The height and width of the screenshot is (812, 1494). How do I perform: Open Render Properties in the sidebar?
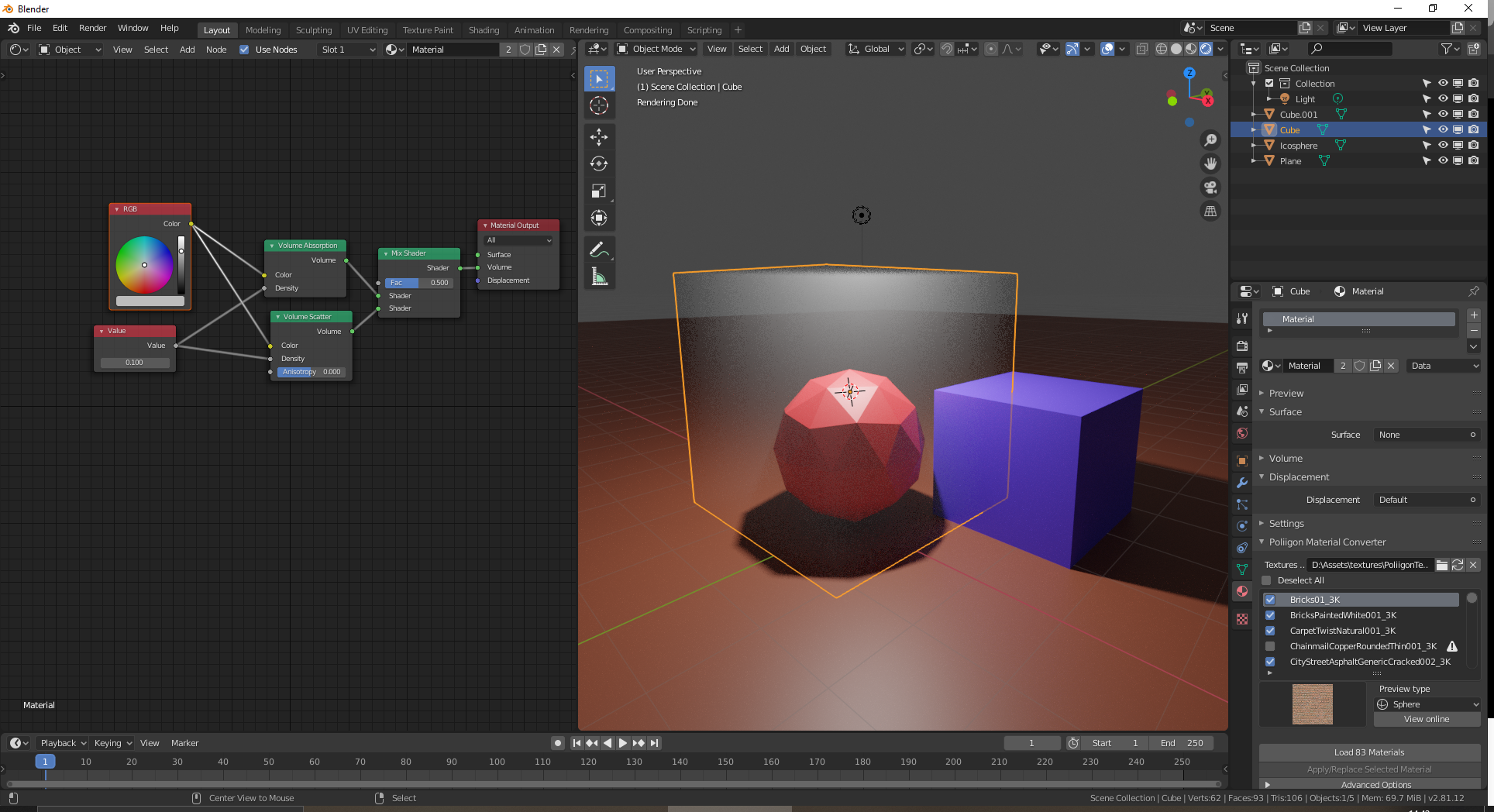click(x=1241, y=346)
